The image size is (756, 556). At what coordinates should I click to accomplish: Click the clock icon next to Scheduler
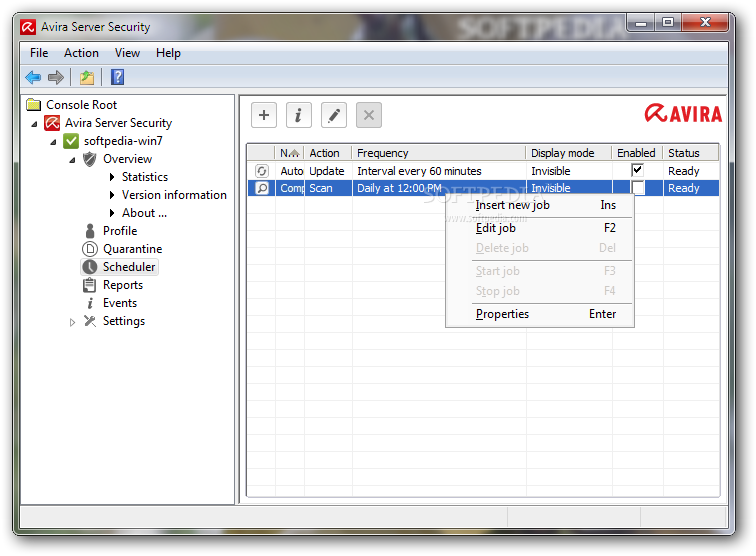[90, 267]
